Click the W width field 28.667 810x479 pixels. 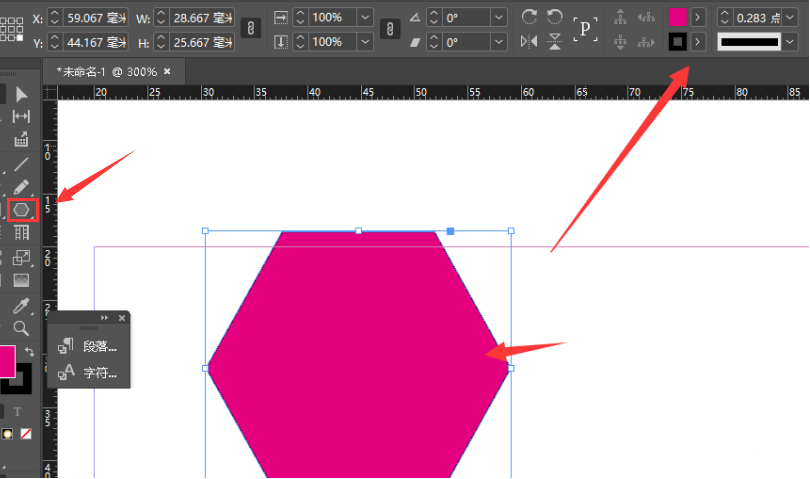tap(202, 18)
